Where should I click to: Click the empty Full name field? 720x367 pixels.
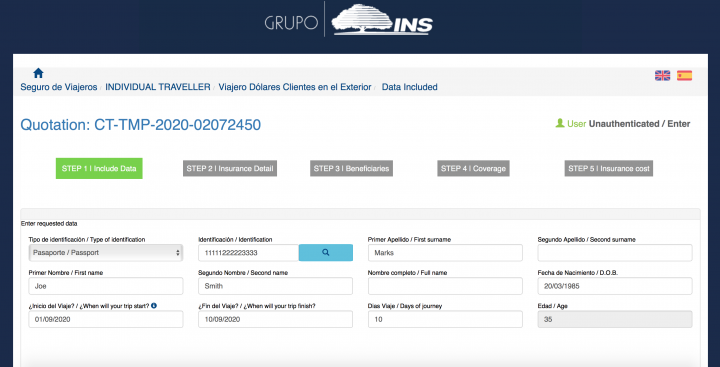445,286
